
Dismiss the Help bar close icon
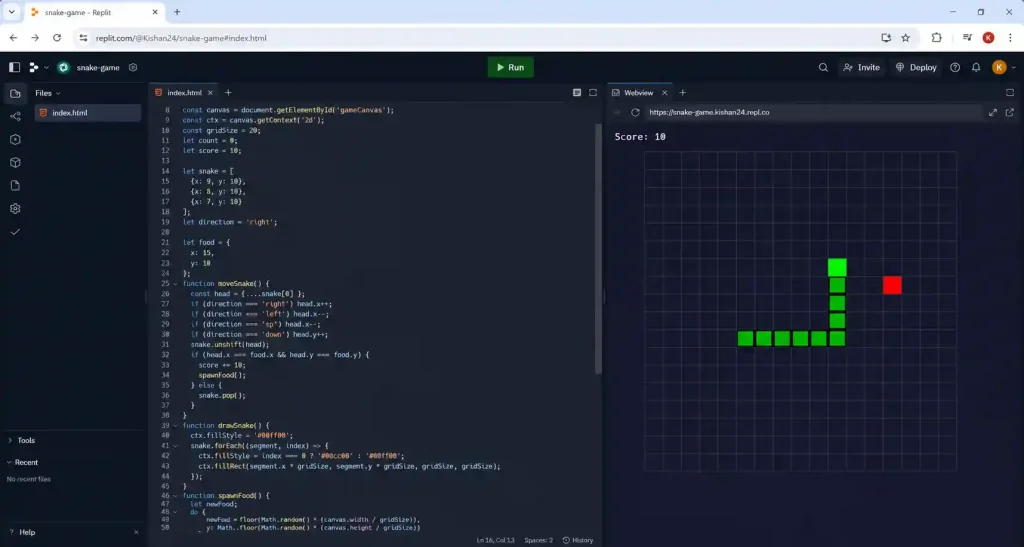(136, 532)
